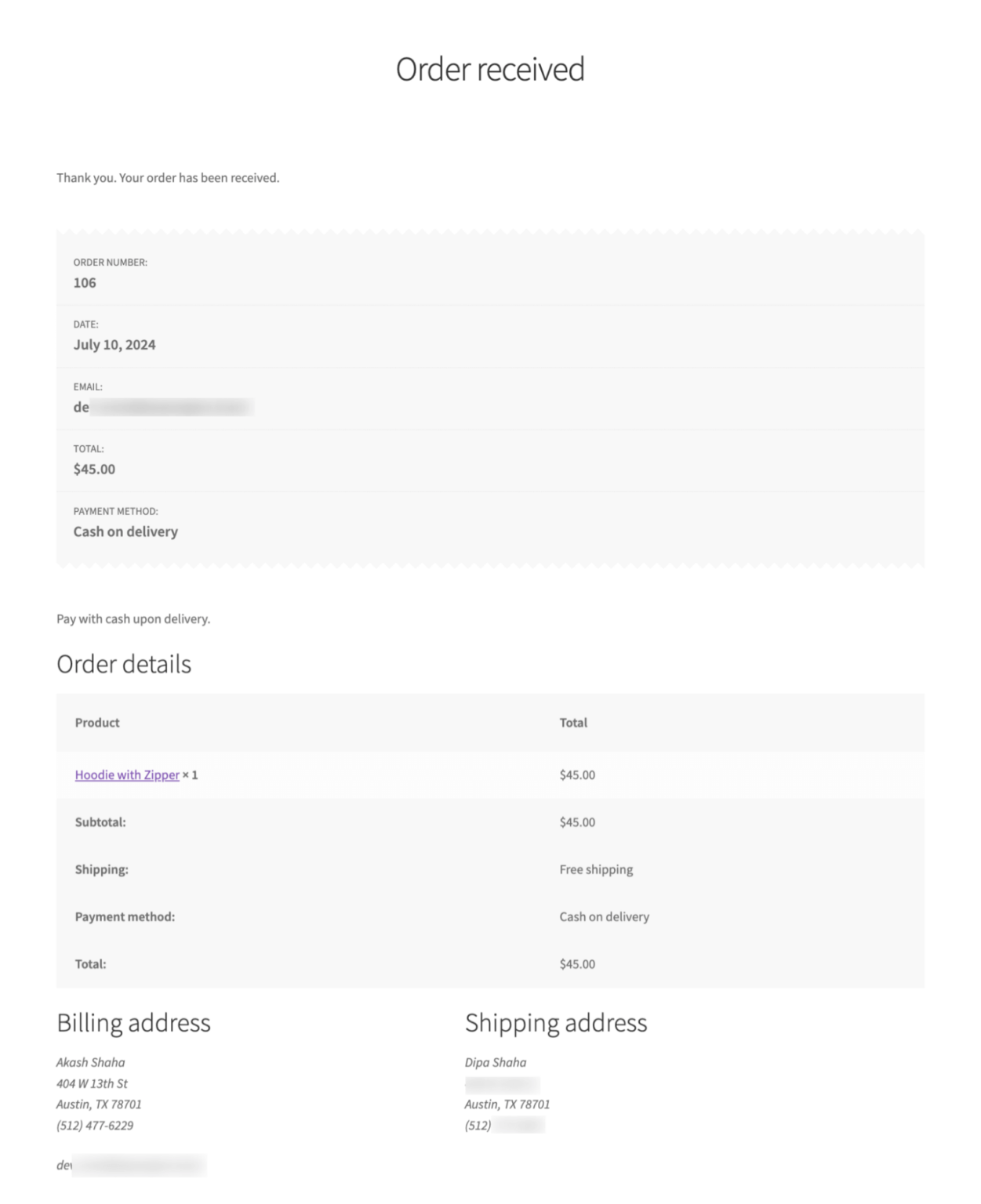
Task: Select the Product column header
Action: (96, 722)
